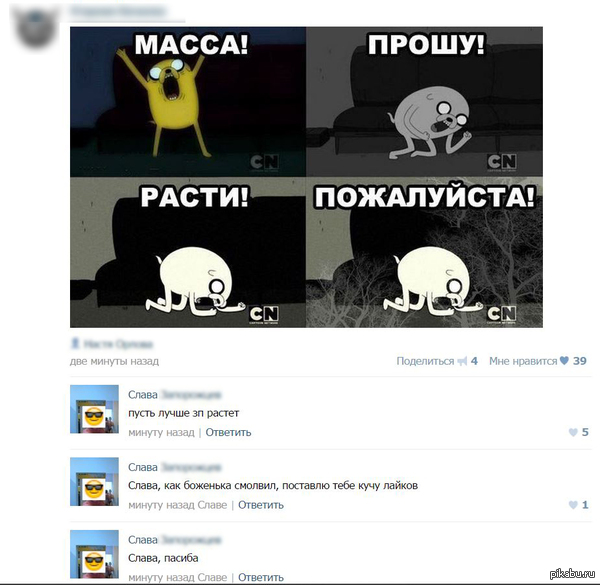600x585 pixels.
Task: Open avatar next to 'Слава, пасиба' comment
Action: coord(94,554)
